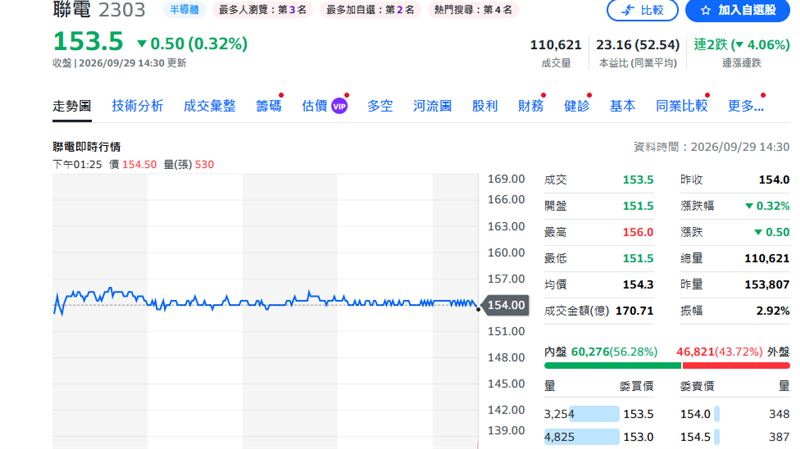The width and height of the screenshot is (800, 449).
Task: Open the 基本 tab
Action: tap(622, 106)
